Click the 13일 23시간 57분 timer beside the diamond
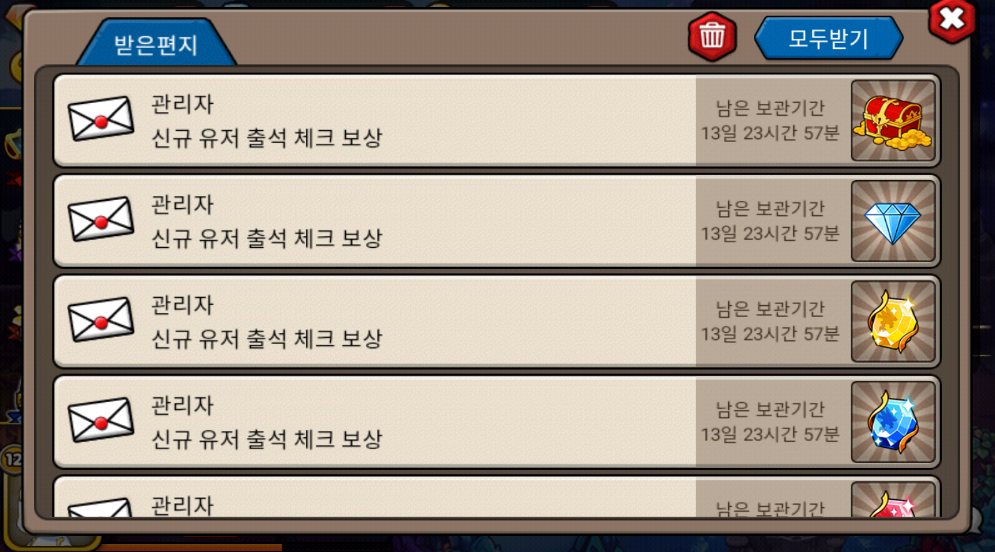The height and width of the screenshot is (552, 995). pyautogui.click(x=770, y=233)
